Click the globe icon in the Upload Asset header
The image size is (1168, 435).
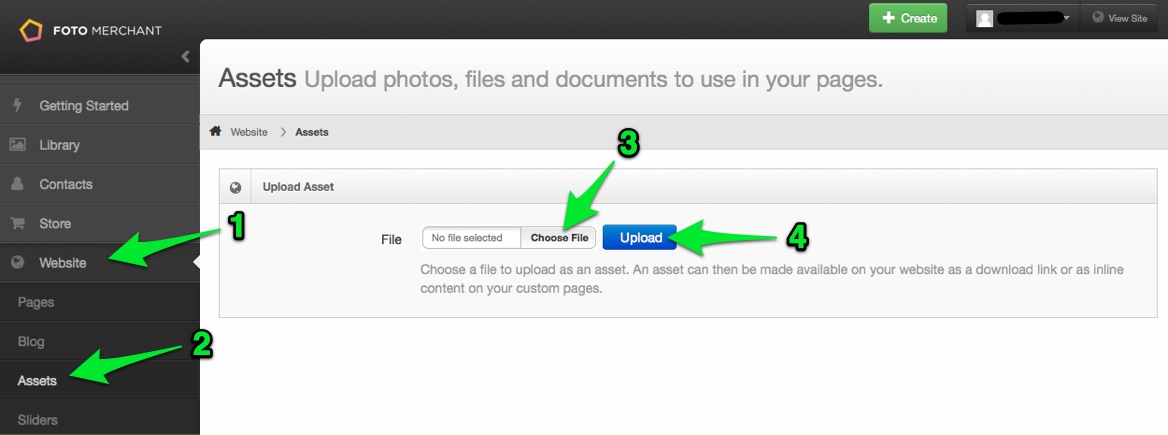point(235,187)
